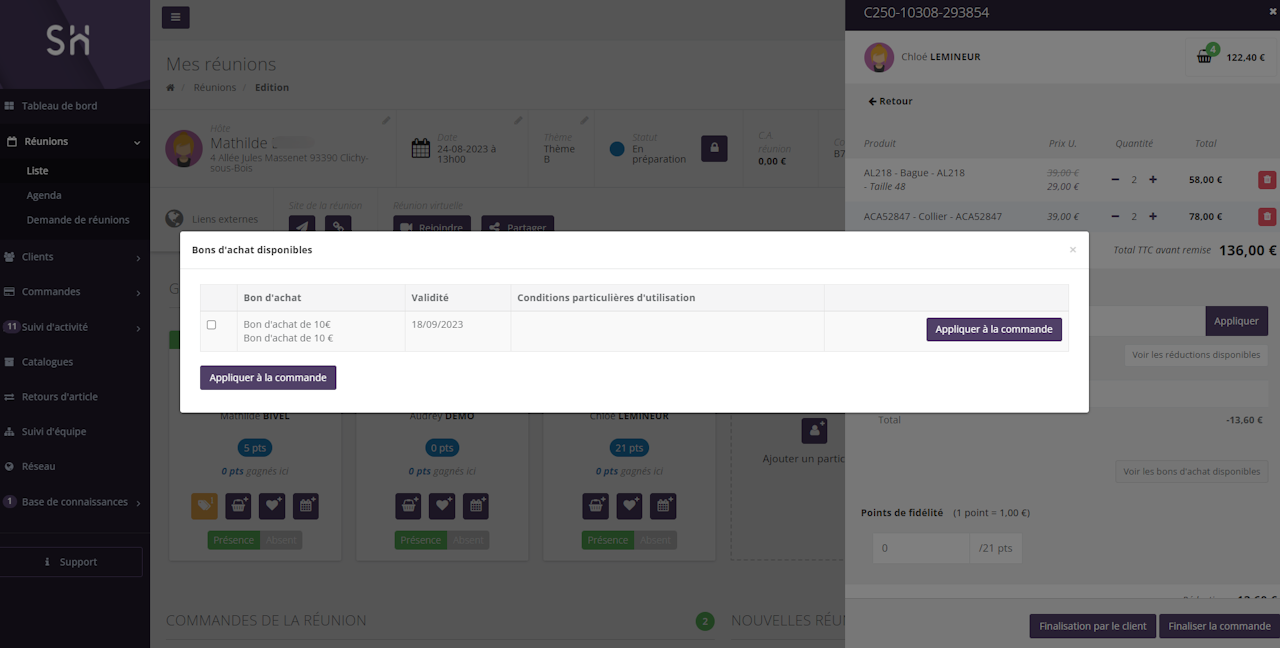The image size is (1280, 648).
Task: Go to Agenda under Réunions
Action: [44, 196]
